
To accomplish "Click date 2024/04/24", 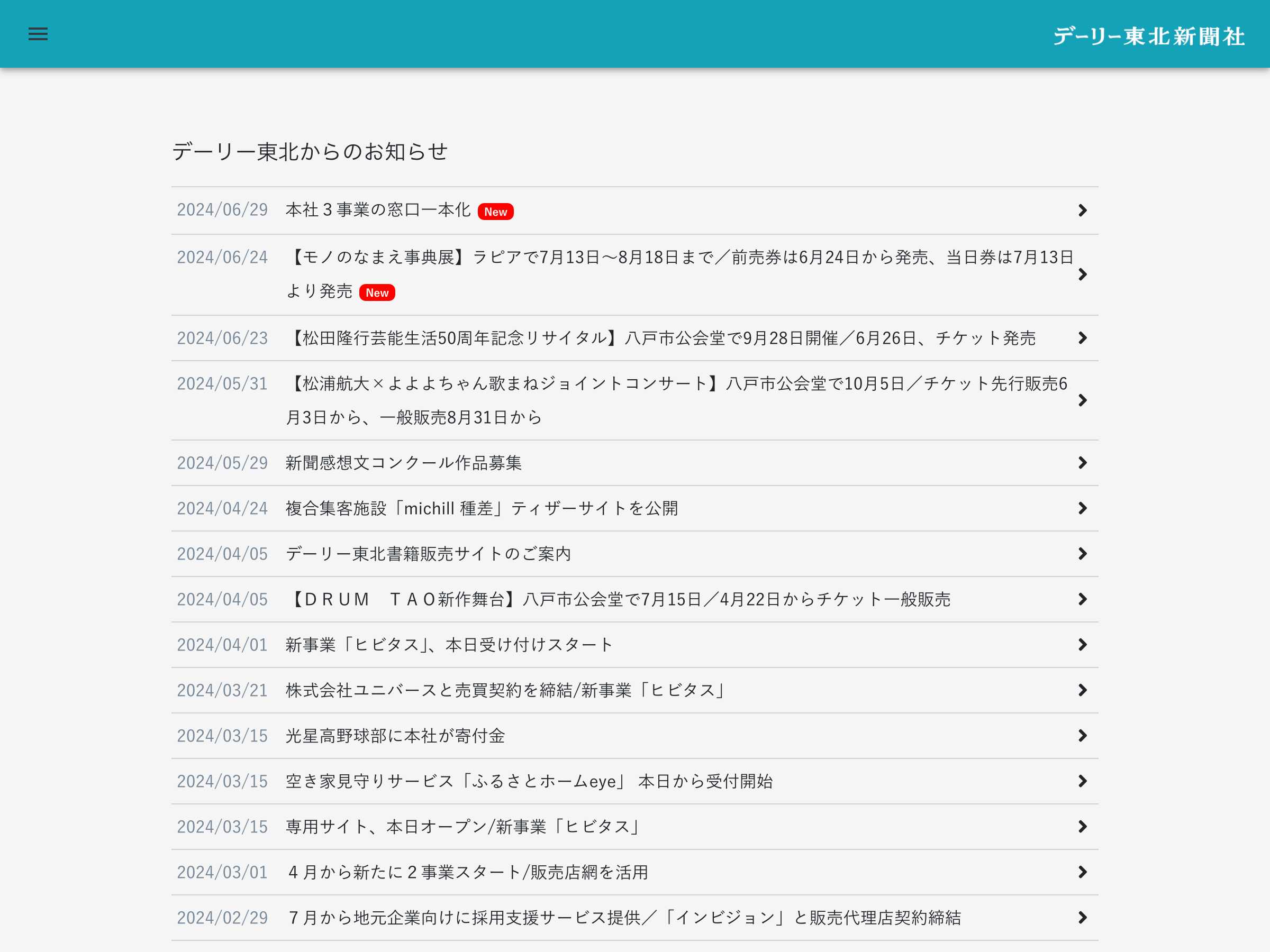I will pyautogui.click(x=222, y=508).
